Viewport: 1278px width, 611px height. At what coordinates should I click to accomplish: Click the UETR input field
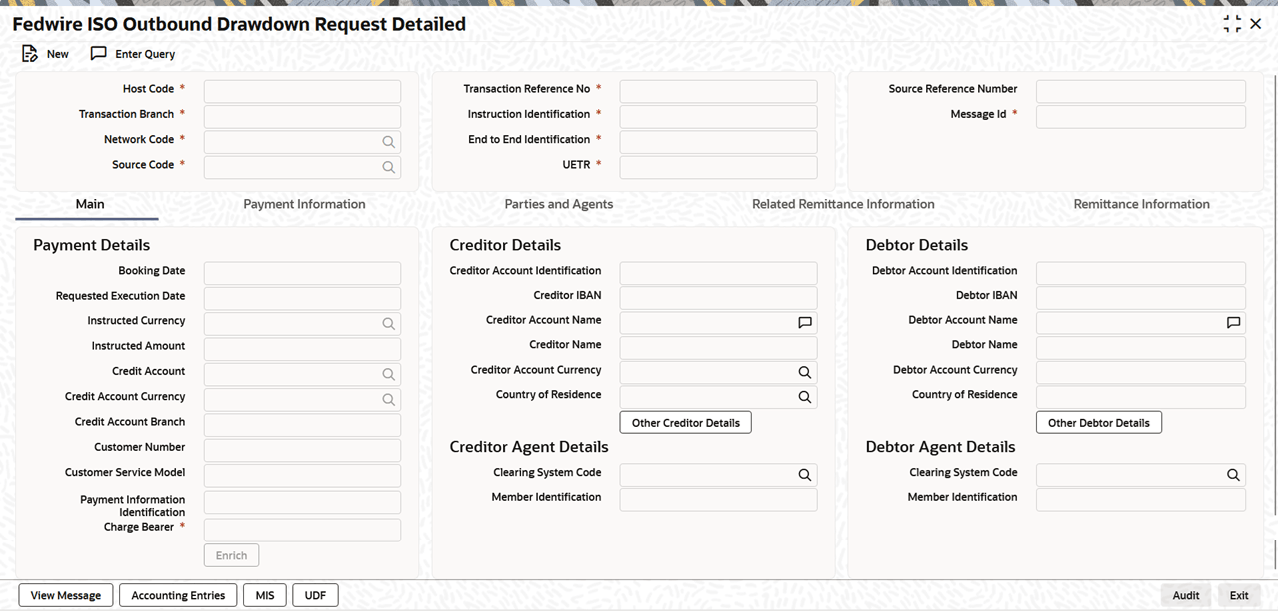coord(718,166)
